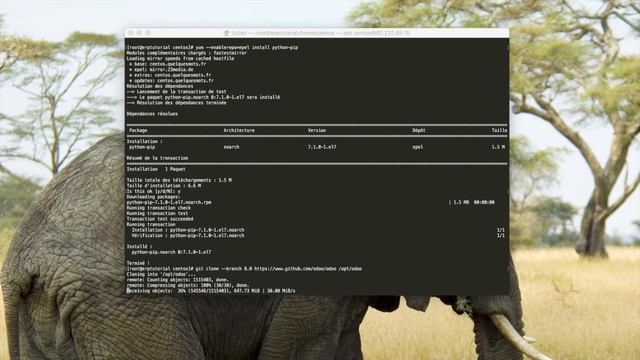Click the '1.5 MB 00:00:00' download status
The image size is (640, 360).
(472, 202)
